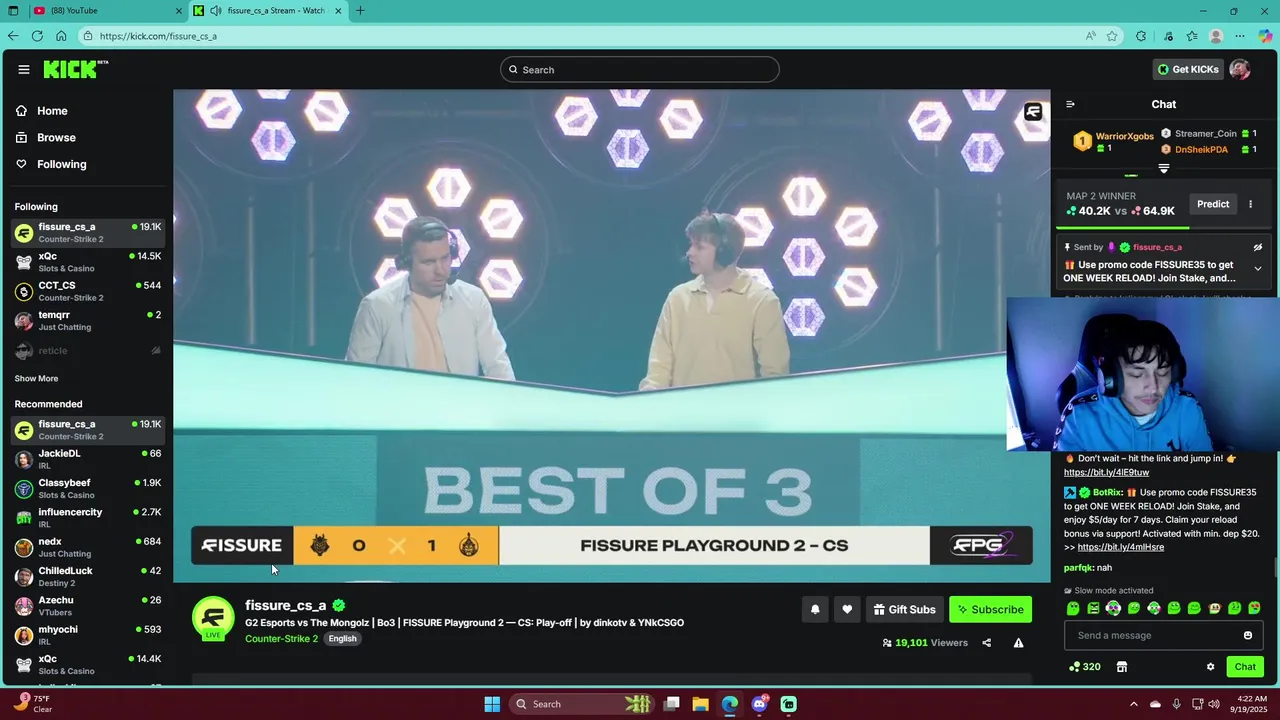Open the bit.ly/4mlHsre chat link

(x=1121, y=547)
